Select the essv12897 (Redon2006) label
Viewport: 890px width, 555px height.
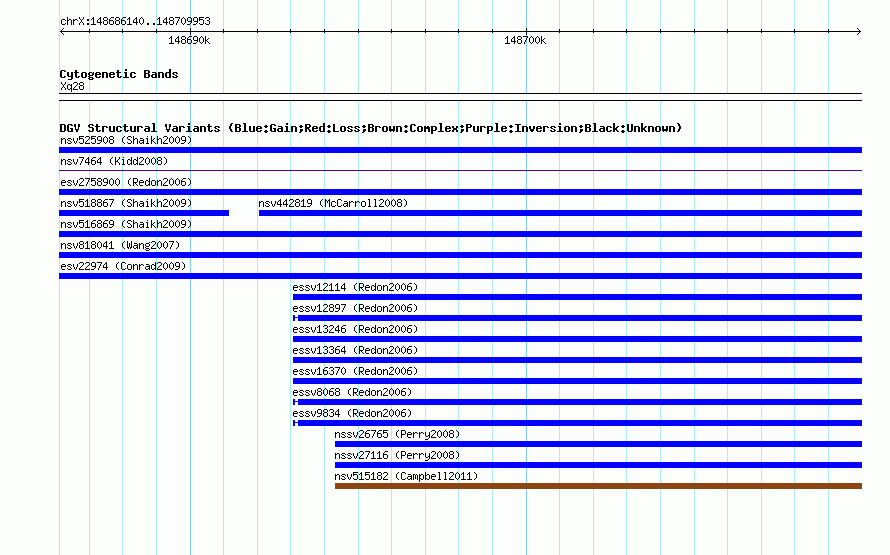[355, 308]
